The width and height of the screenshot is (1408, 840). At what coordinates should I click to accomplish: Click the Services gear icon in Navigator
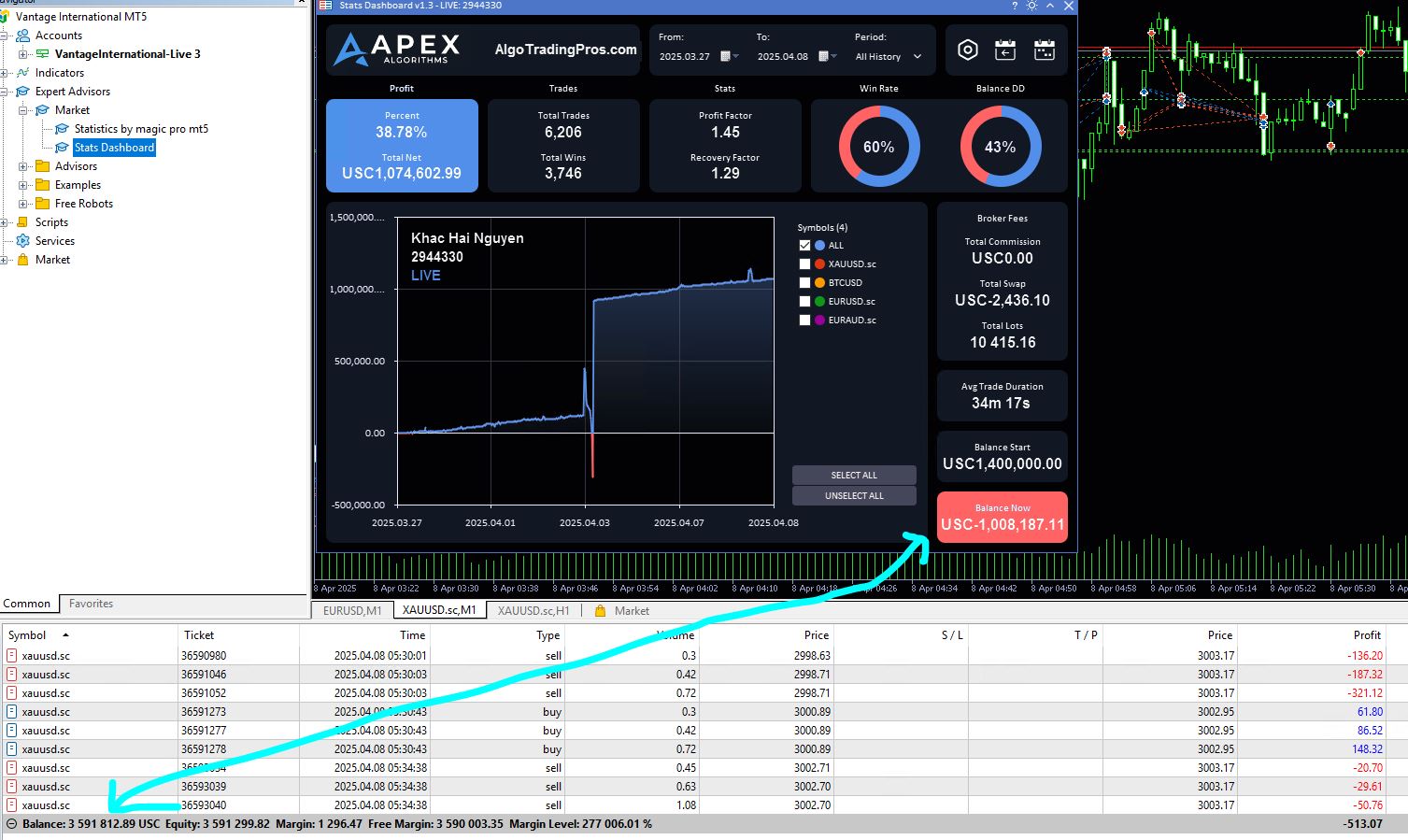(x=23, y=241)
